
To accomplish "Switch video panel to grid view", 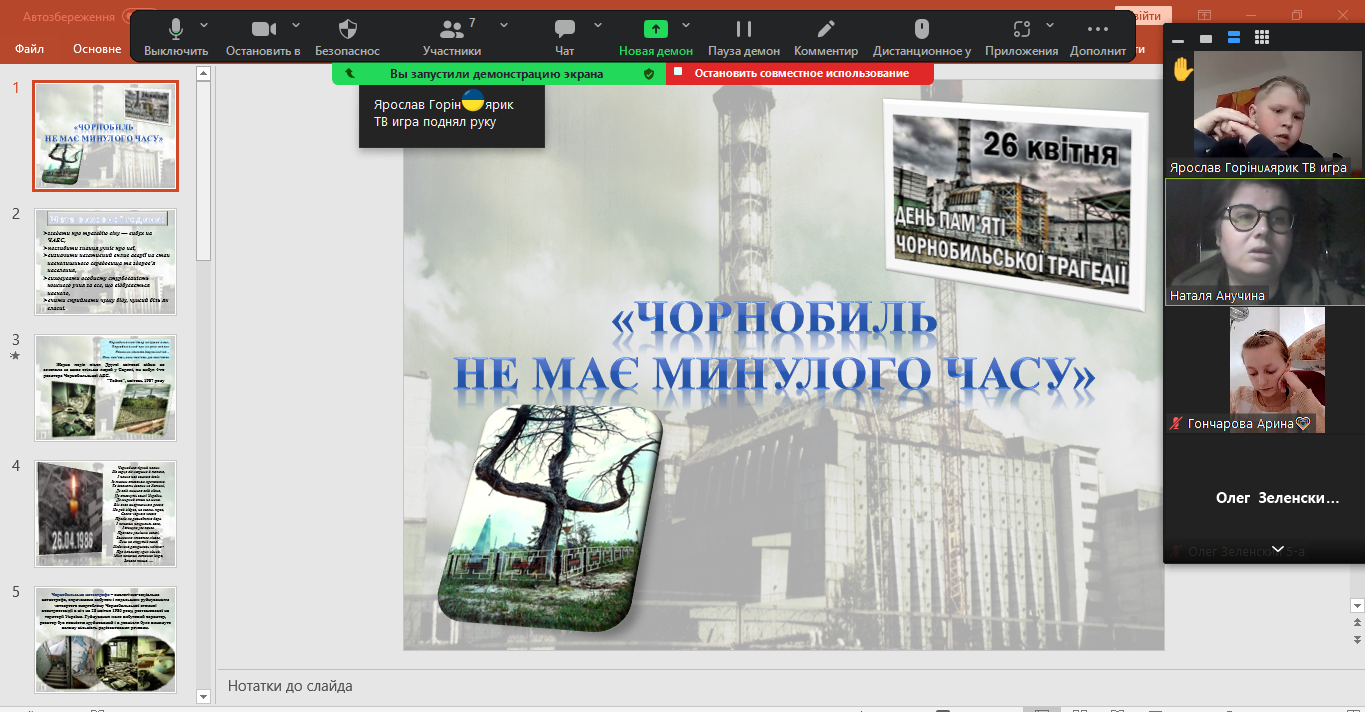I will [1262, 38].
